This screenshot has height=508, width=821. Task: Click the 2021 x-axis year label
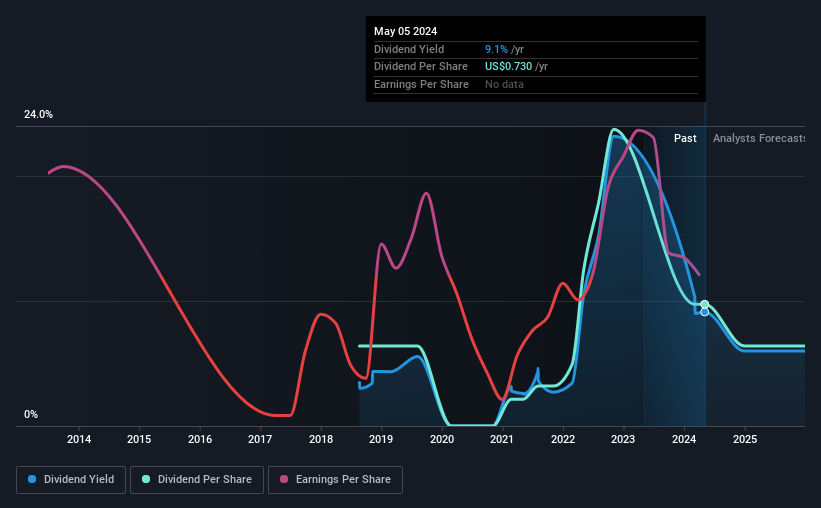pyautogui.click(x=502, y=439)
